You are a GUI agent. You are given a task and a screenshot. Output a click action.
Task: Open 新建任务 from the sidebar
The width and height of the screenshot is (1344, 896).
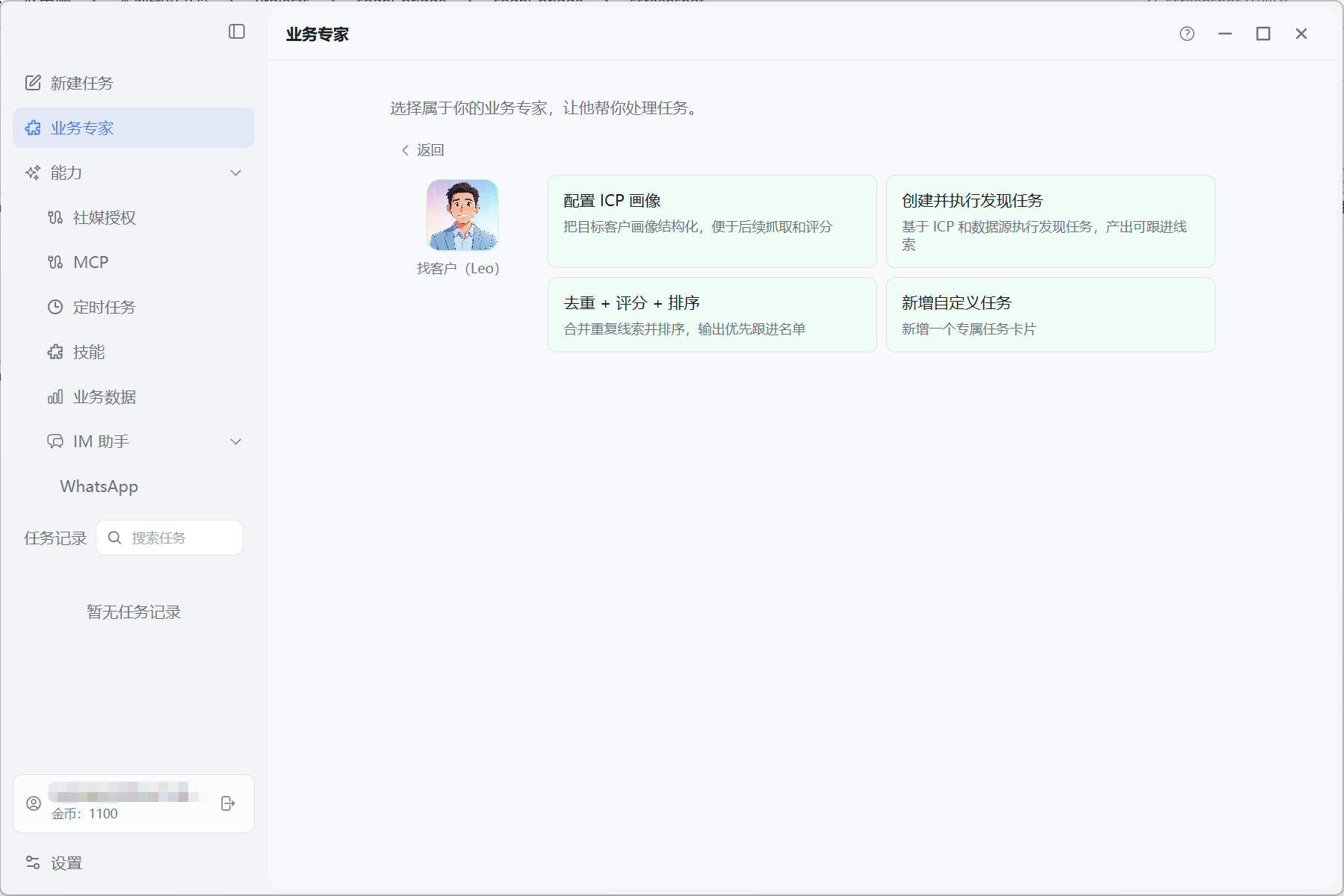134,83
